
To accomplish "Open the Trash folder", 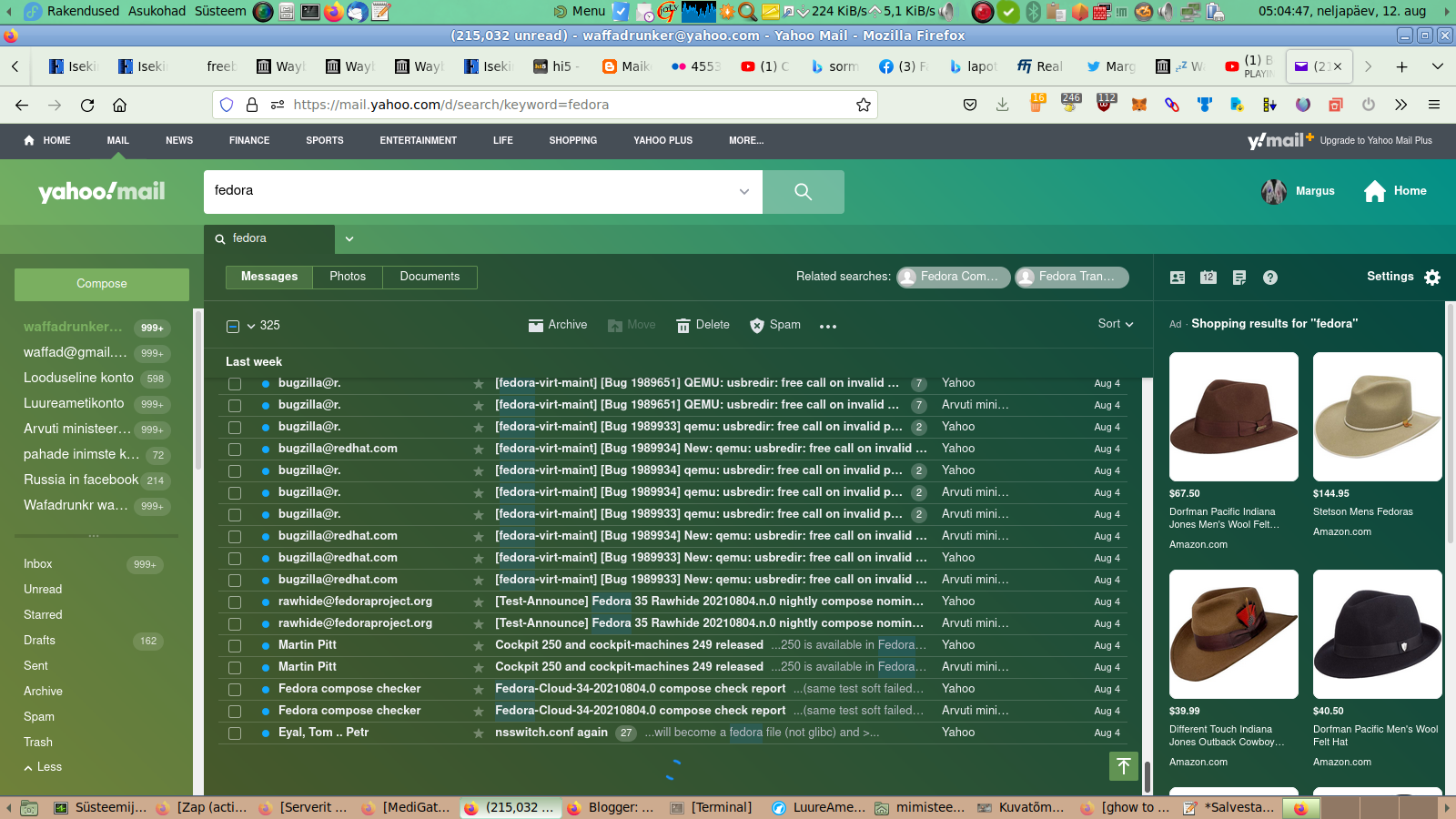I will pos(38,743).
